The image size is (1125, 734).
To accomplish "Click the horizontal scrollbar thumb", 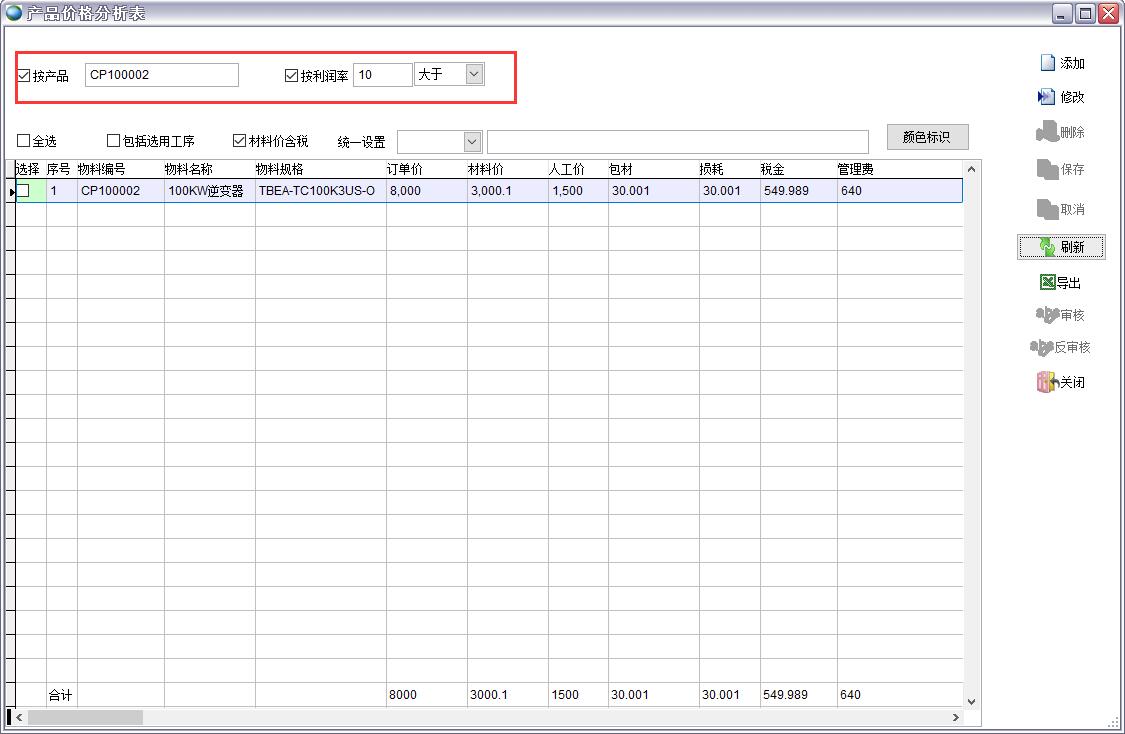I will tap(85, 717).
